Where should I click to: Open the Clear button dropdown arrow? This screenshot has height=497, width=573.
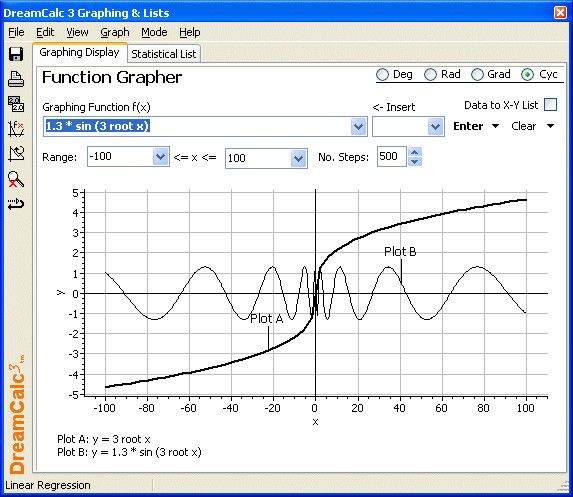550,126
